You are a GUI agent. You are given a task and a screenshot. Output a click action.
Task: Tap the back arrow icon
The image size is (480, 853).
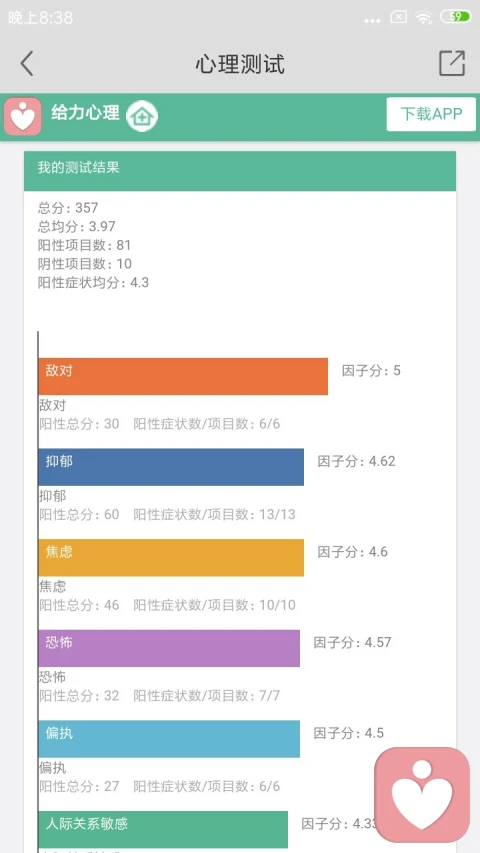coord(27,64)
